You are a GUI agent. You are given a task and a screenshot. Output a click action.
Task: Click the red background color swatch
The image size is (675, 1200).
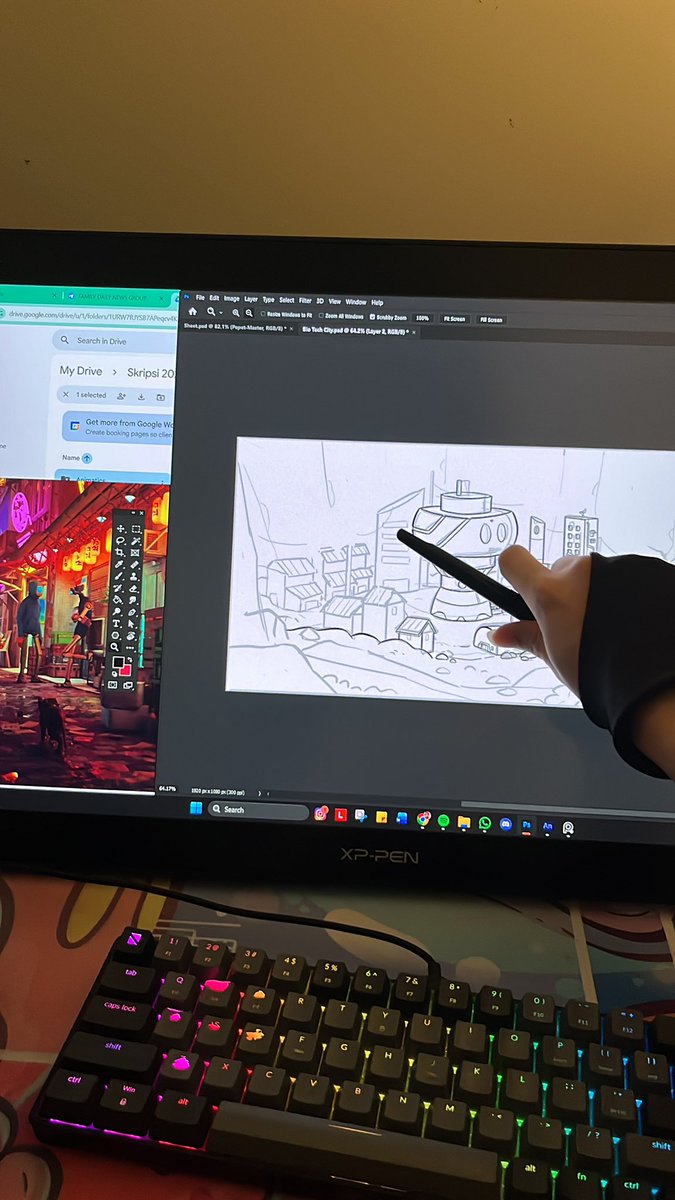126,670
